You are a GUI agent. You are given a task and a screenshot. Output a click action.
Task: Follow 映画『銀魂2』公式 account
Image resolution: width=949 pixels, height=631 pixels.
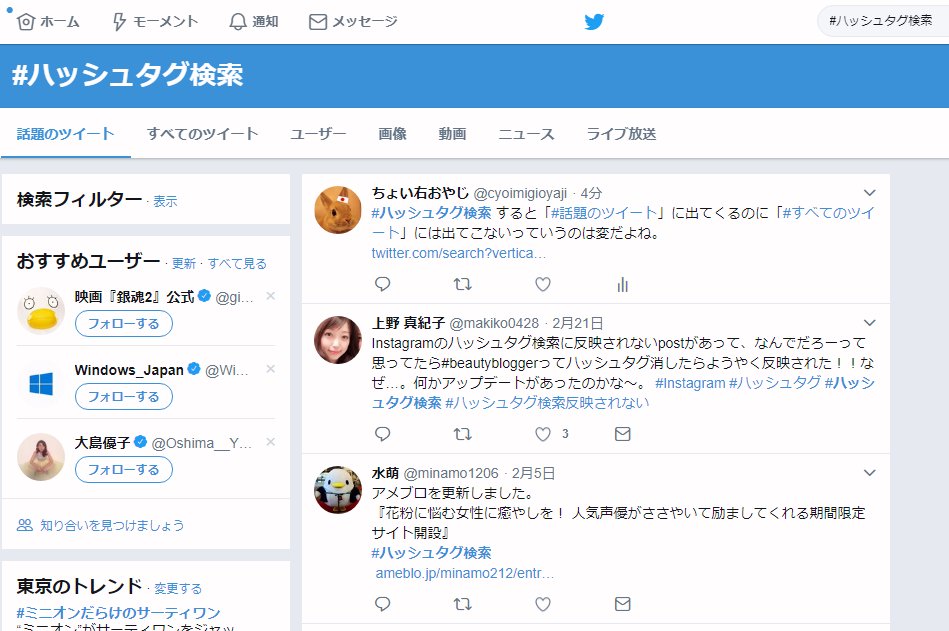123,324
